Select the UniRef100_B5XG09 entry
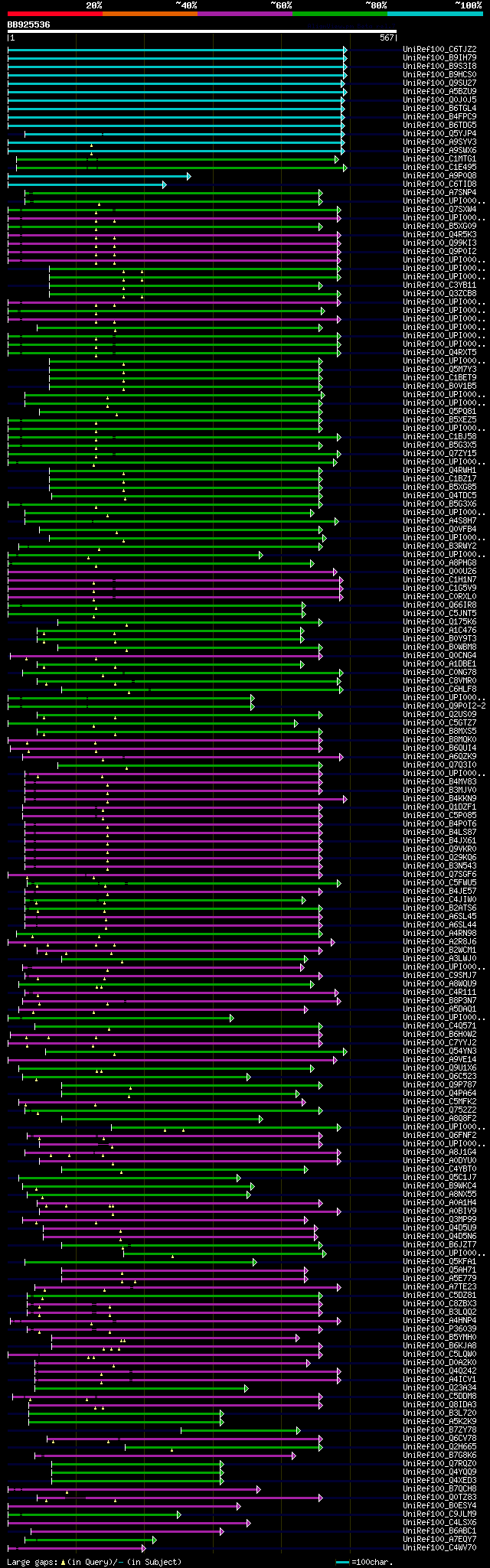This screenshot has width=490, height=1568. point(439,227)
